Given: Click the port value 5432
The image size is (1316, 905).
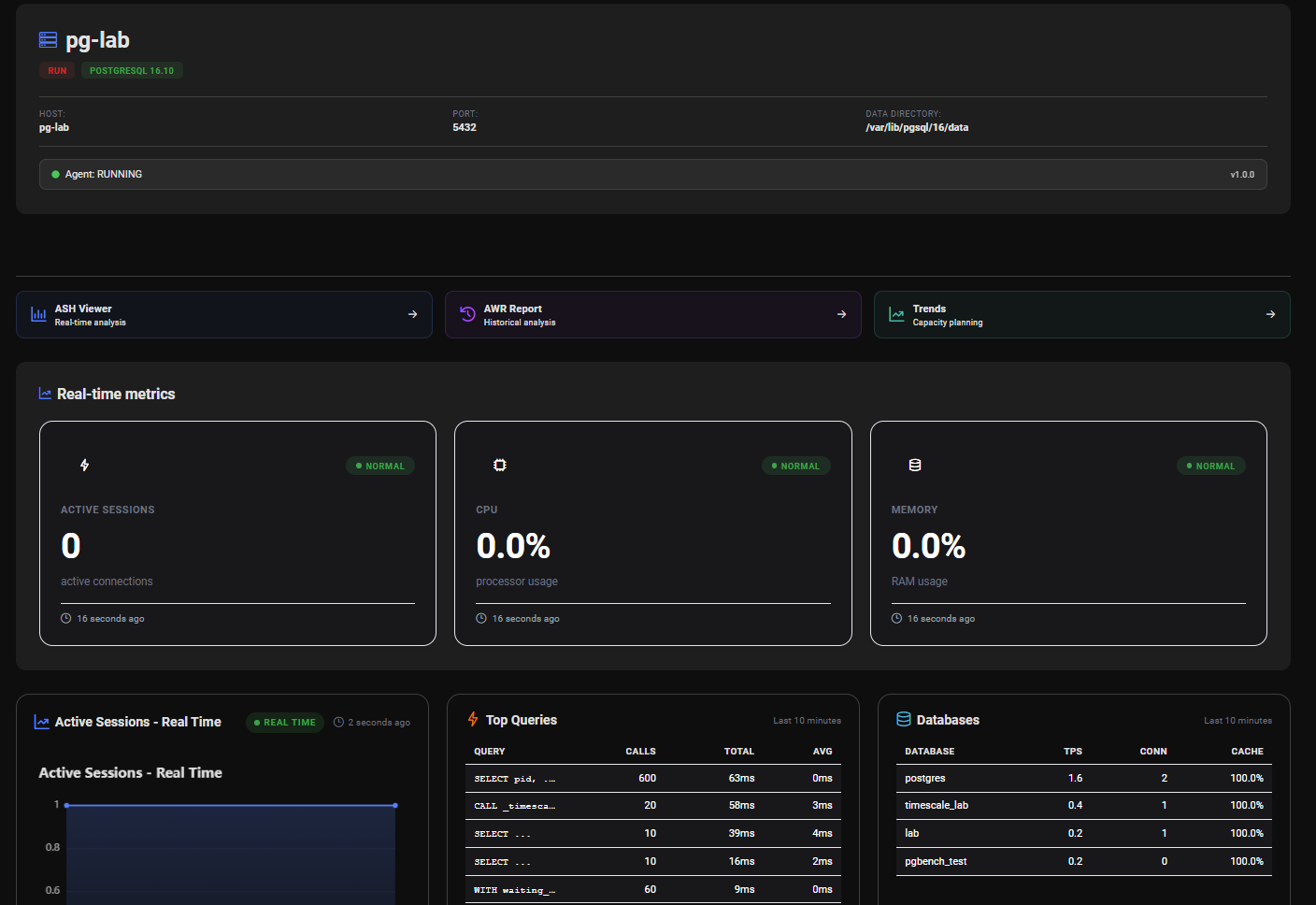Looking at the screenshot, I should pos(465,127).
